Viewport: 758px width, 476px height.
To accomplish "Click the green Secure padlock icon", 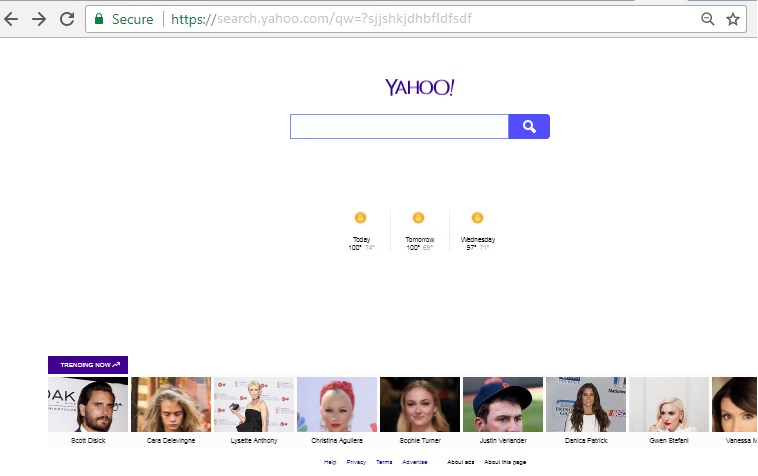I will 99,19.
